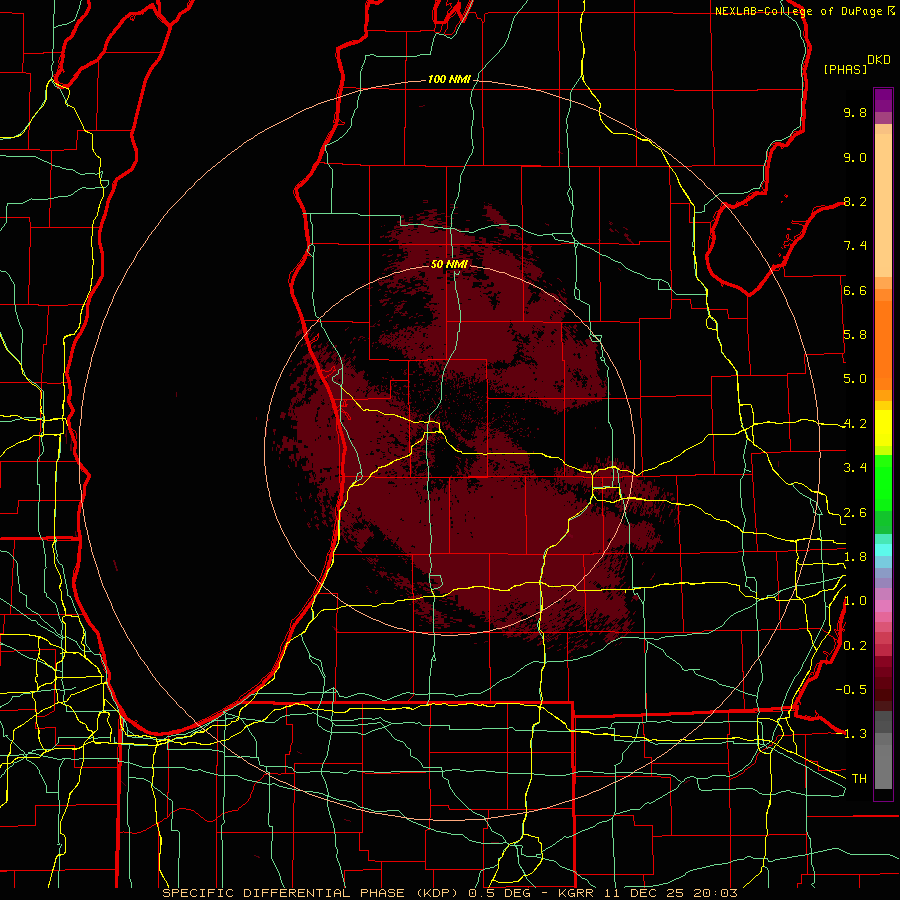Select the 1.0 value on the scale
The image size is (900, 900).
(x=855, y=601)
